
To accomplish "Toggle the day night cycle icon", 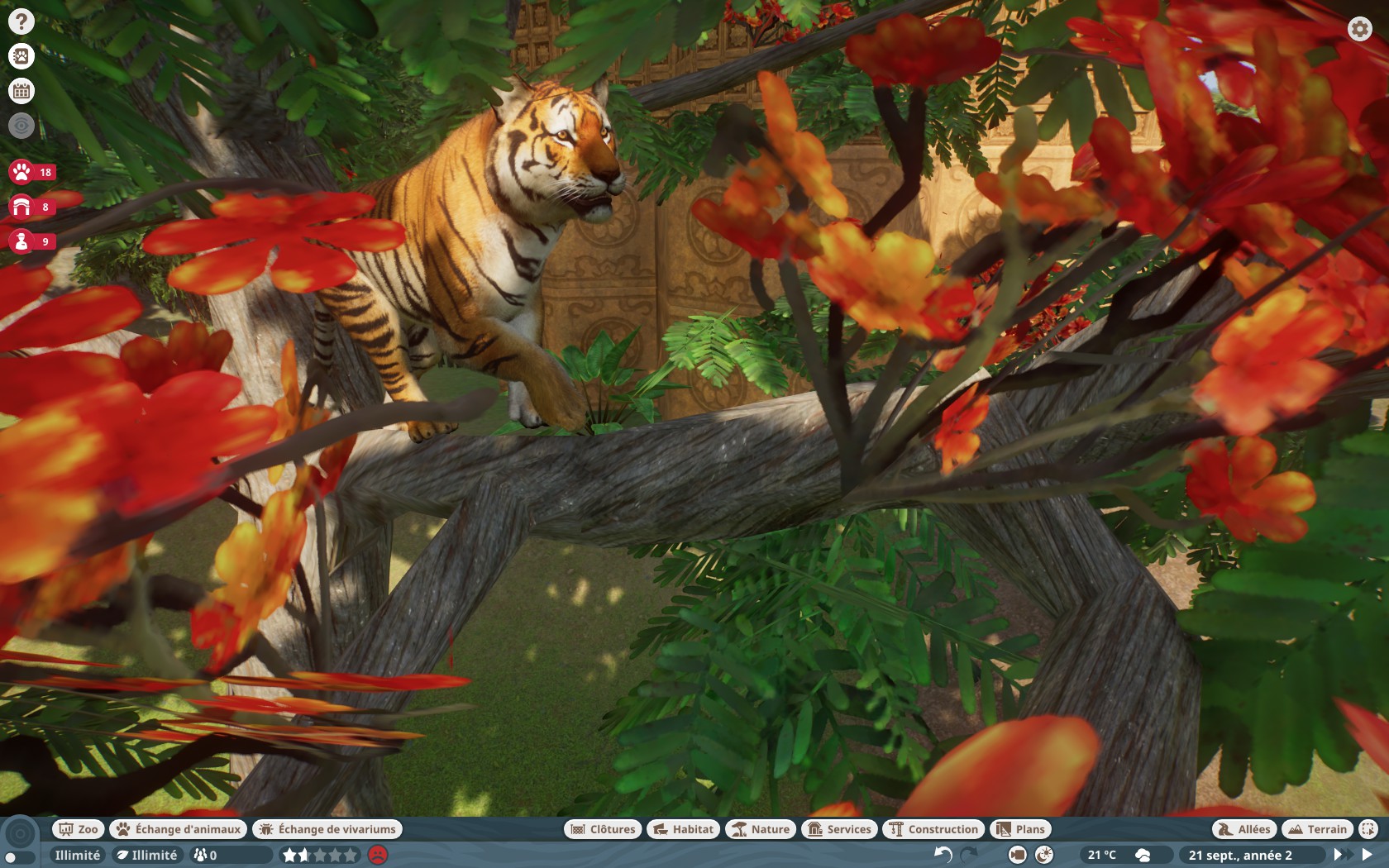I will pyautogui.click(x=1044, y=855).
